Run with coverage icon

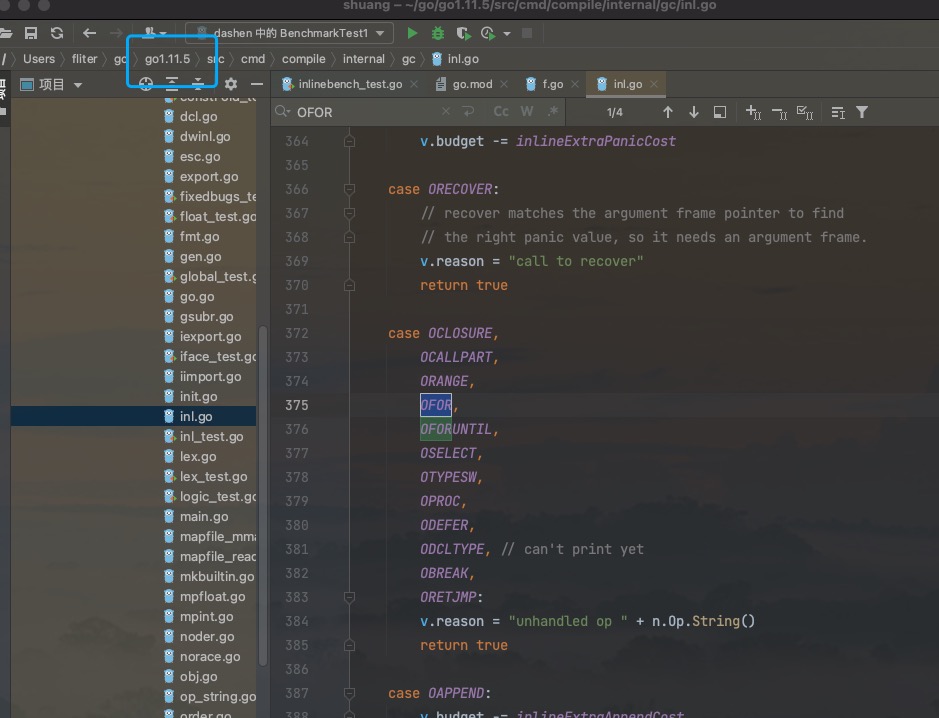point(462,33)
